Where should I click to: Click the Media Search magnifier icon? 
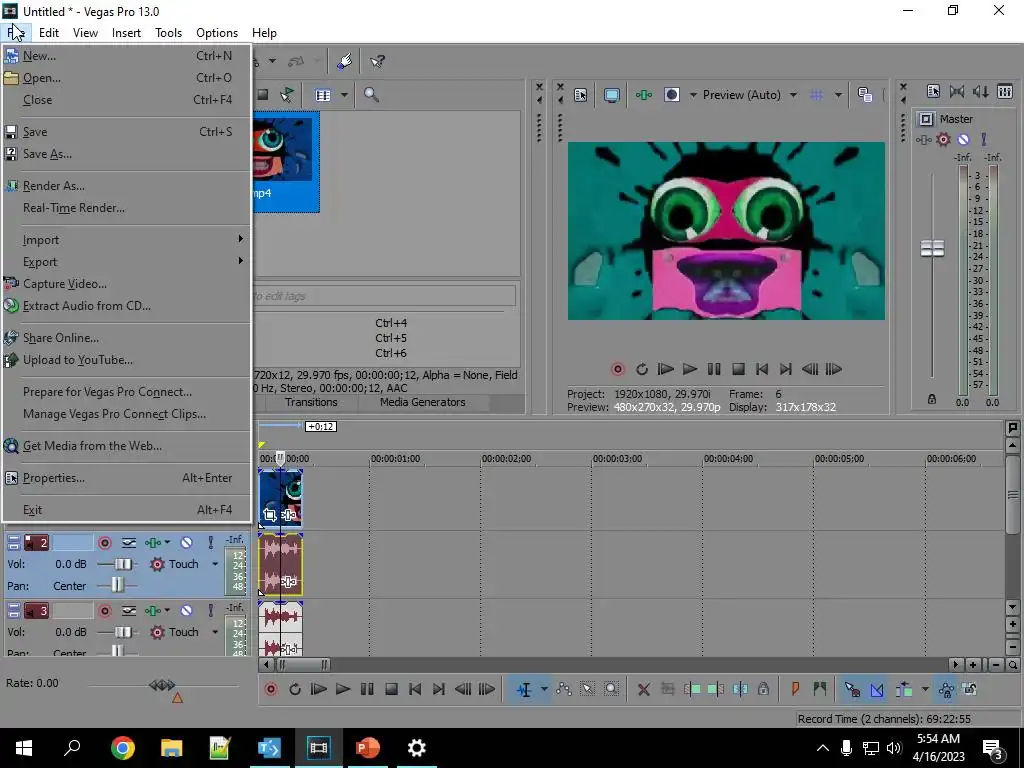[372, 95]
